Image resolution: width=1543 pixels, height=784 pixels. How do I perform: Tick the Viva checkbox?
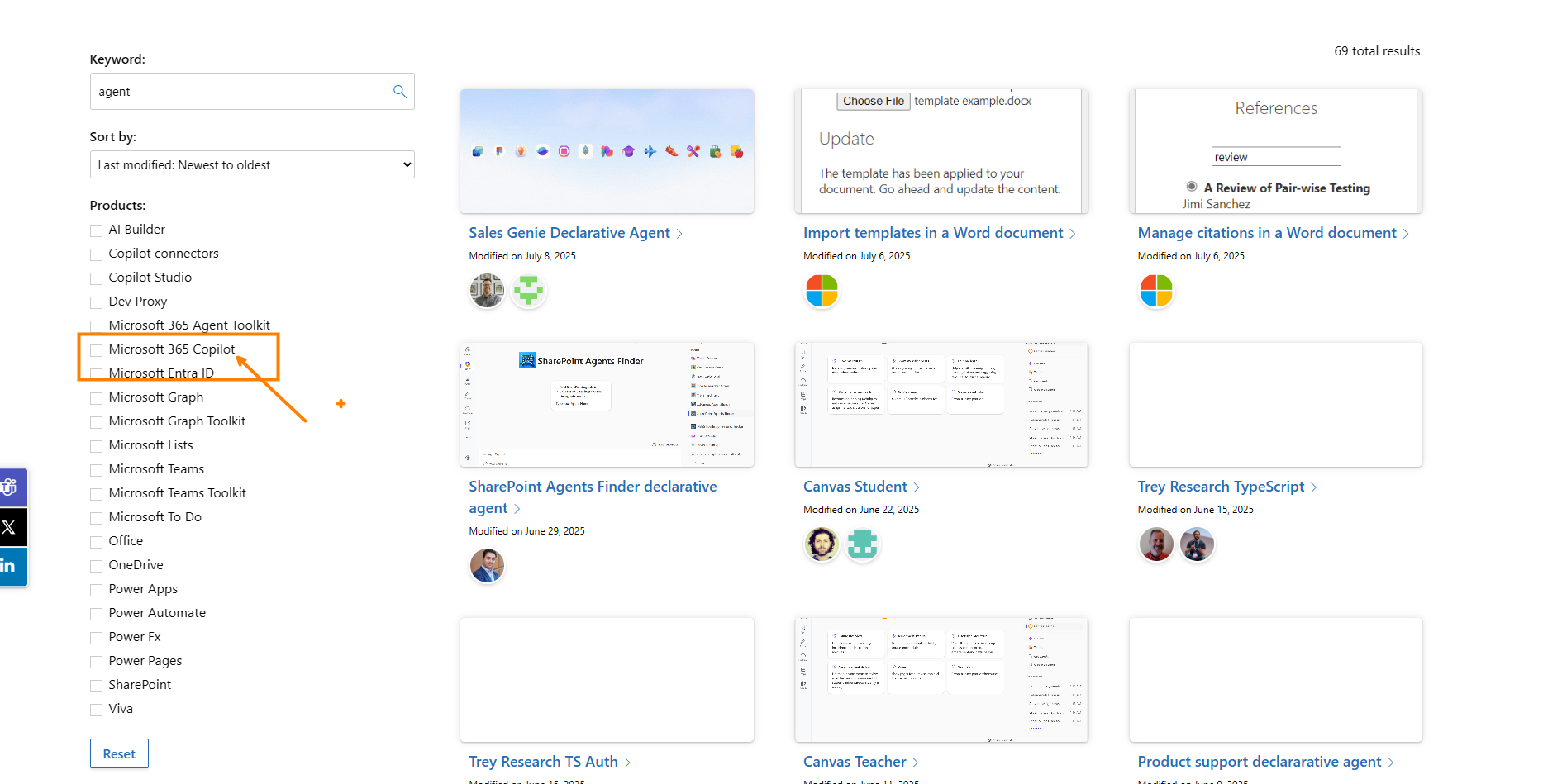pos(97,710)
